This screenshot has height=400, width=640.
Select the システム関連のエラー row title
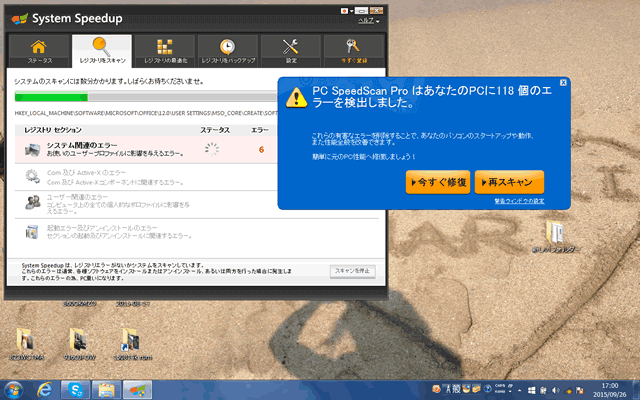(82, 145)
